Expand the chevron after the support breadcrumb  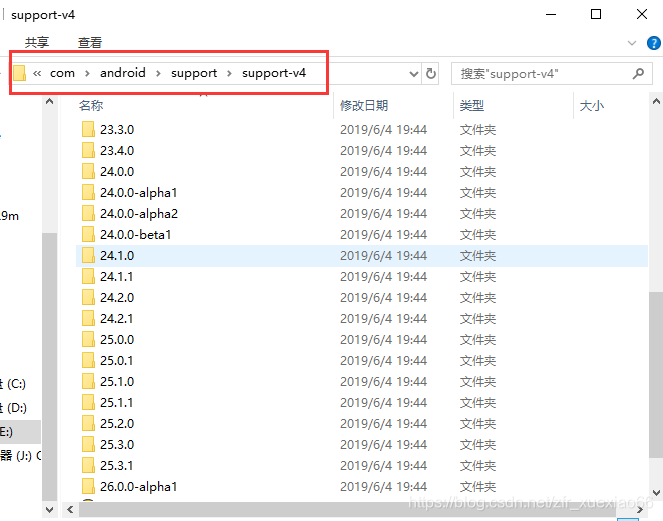tap(229, 74)
